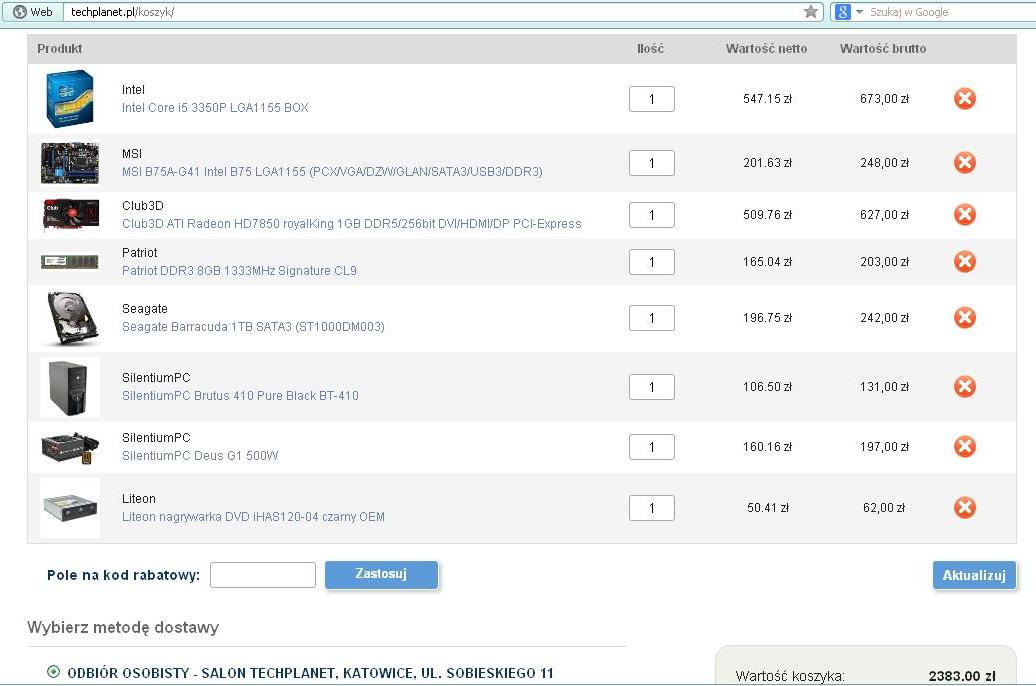
Task: Remove MSI B75A-G41 motherboard from cart
Action: click(x=965, y=163)
